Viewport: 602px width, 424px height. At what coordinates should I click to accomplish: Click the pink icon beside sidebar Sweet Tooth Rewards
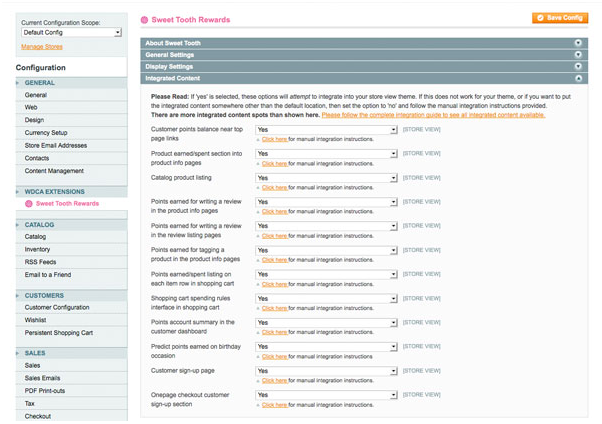[29, 204]
